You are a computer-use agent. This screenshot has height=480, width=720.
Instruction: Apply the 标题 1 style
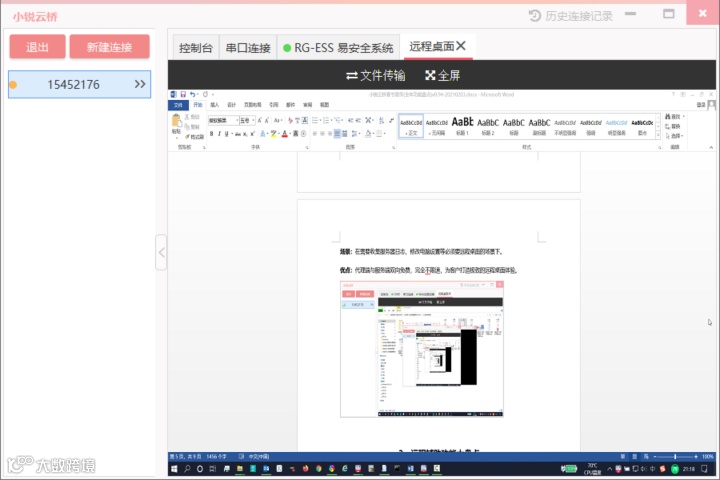462,126
